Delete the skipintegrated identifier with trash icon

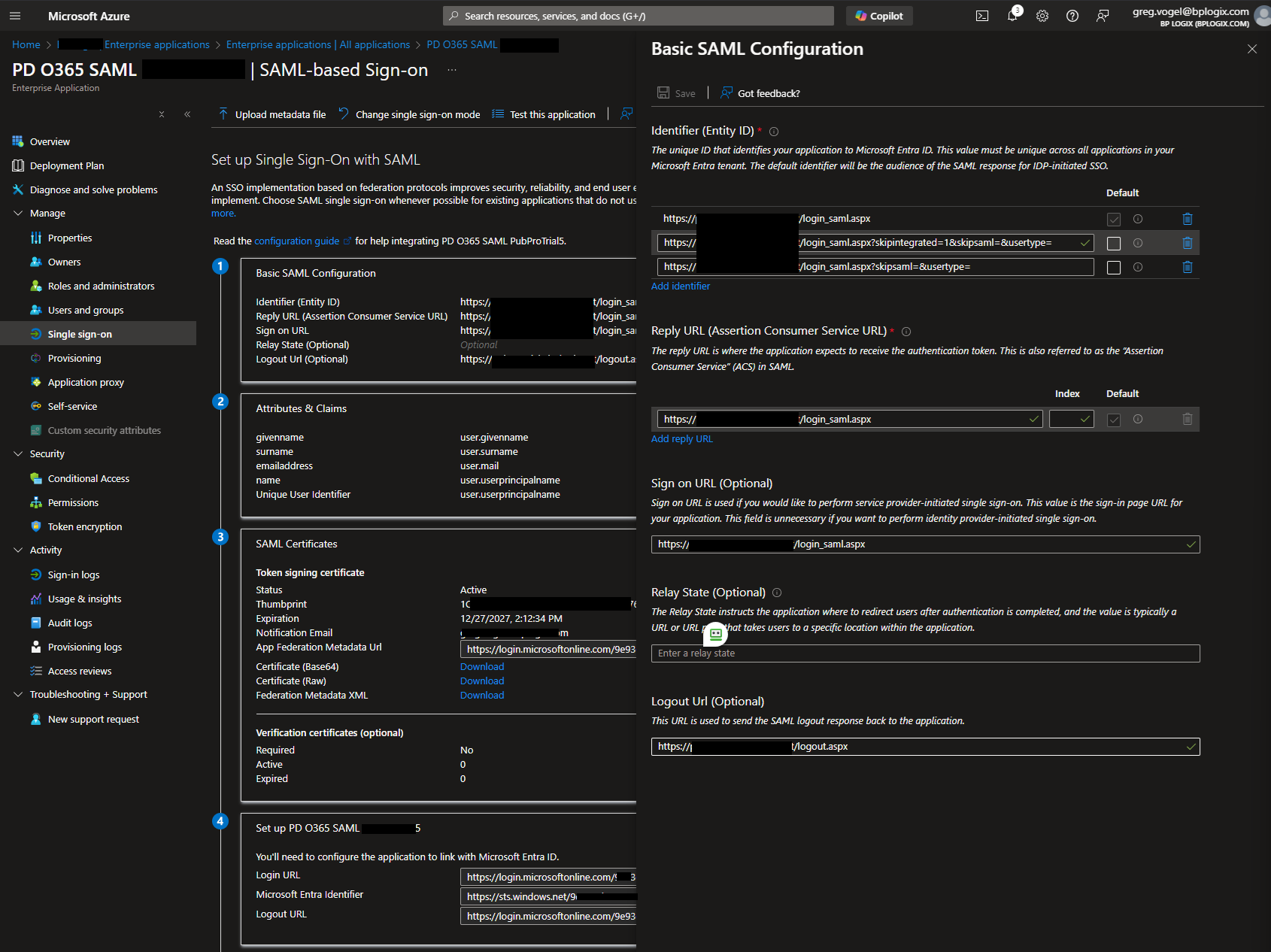[x=1187, y=243]
